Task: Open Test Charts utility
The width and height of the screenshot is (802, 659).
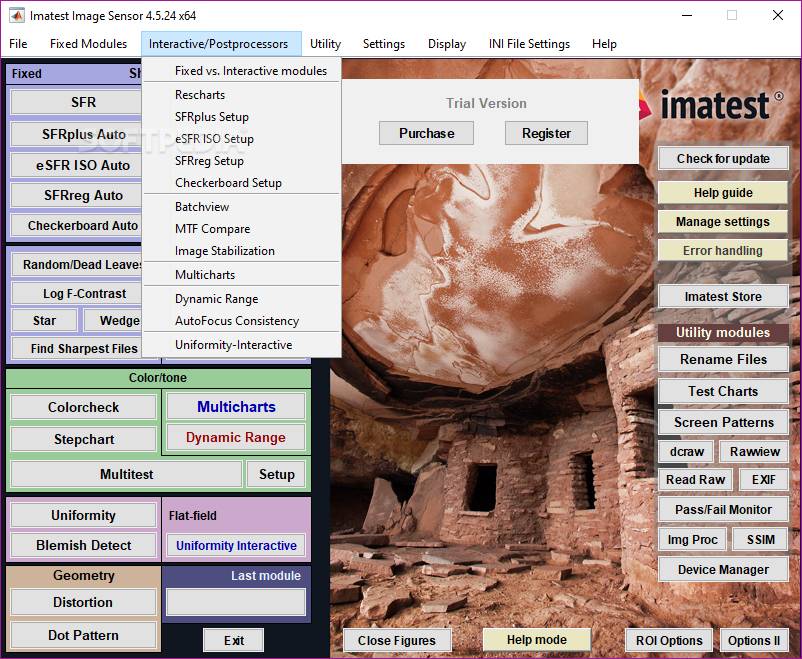Action: 723,391
